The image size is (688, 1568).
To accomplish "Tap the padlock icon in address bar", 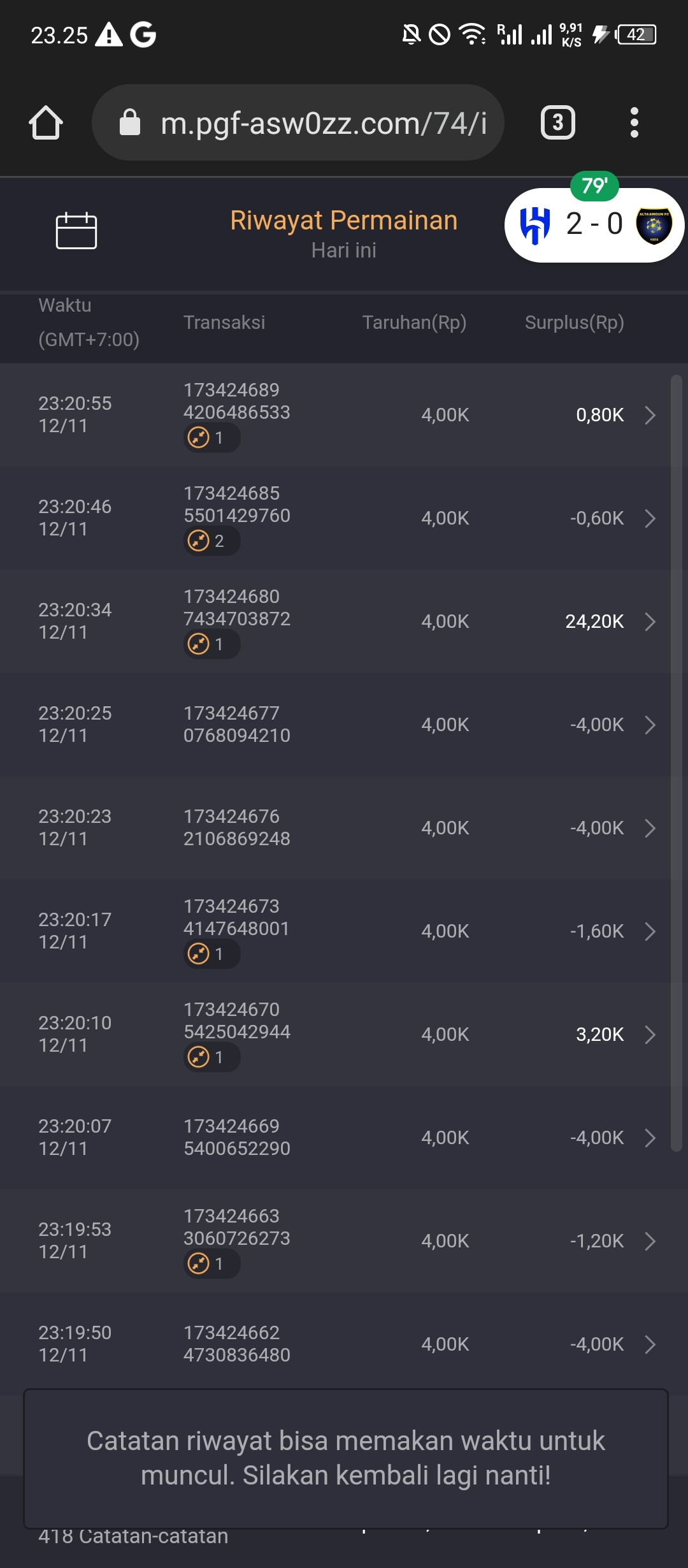I will (x=130, y=122).
